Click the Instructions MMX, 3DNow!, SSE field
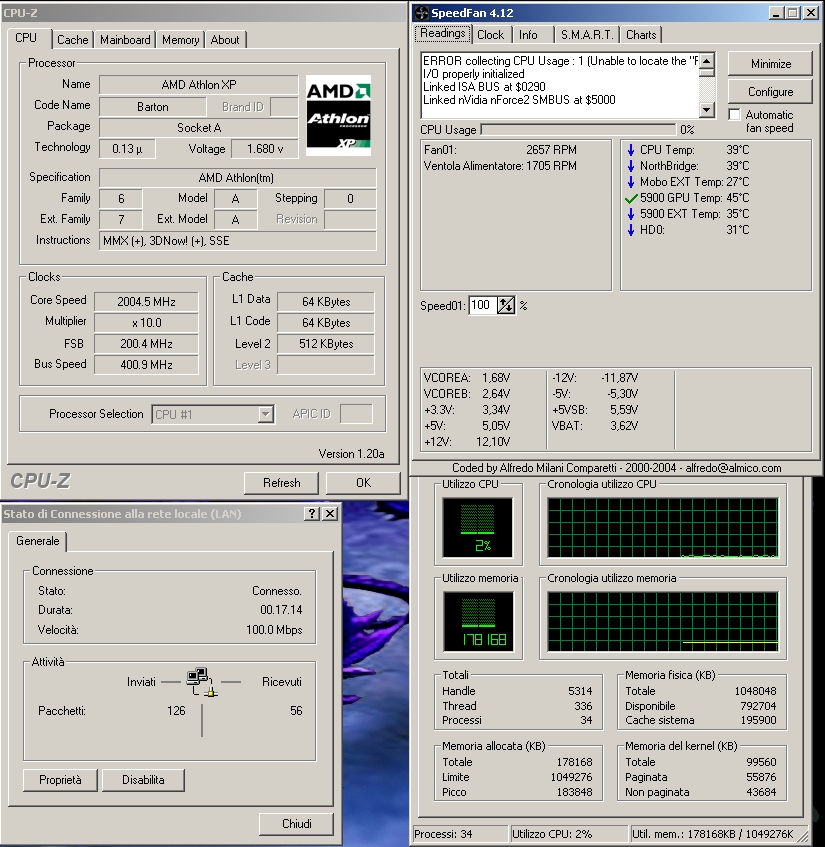Image resolution: width=825 pixels, height=847 pixels. pyautogui.click(x=238, y=241)
